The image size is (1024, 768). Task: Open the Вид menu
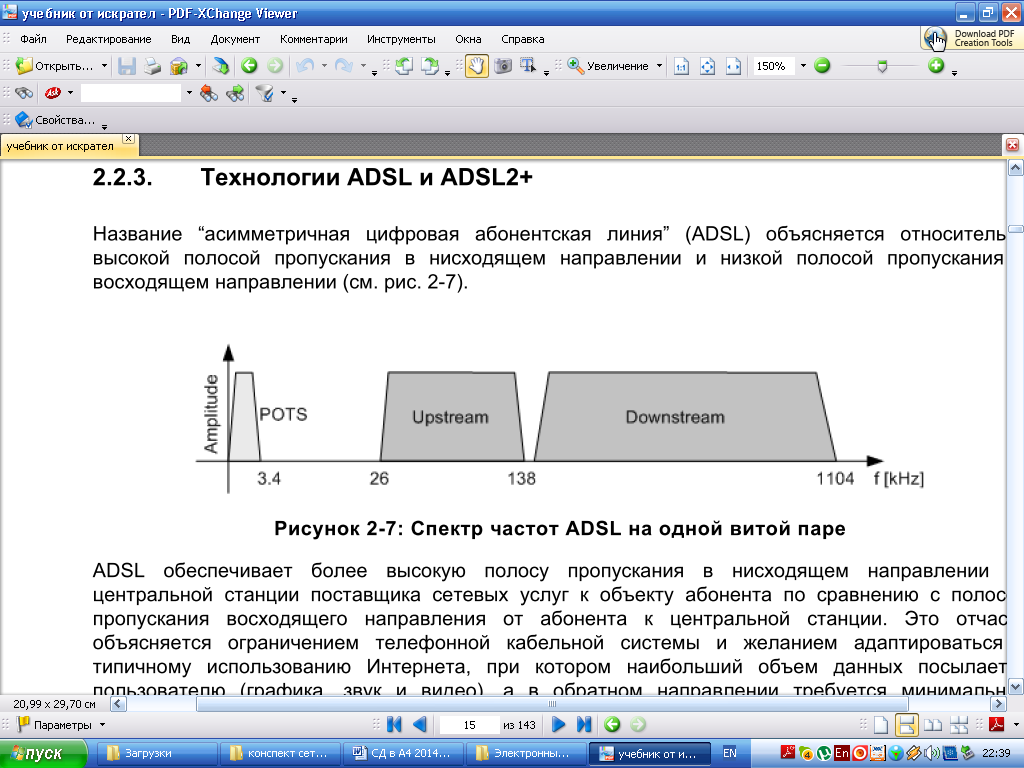click(x=180, y=39)
